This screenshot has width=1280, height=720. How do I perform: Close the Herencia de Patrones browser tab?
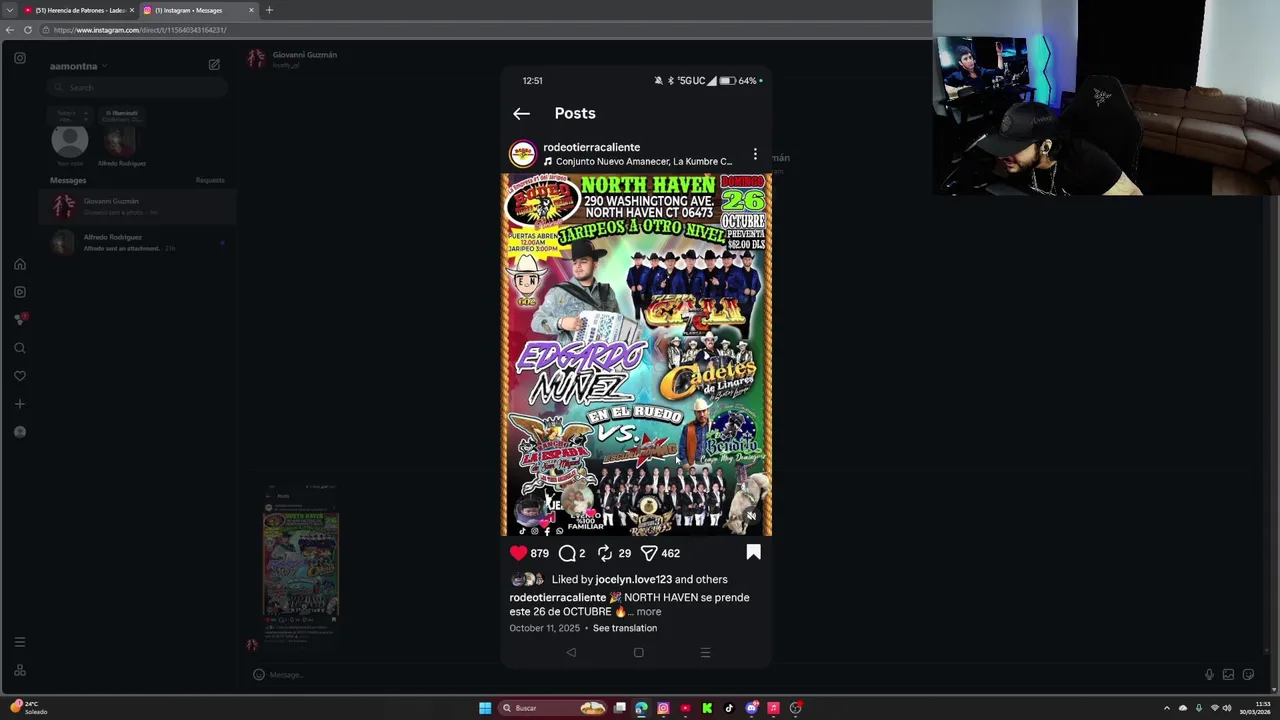coord(131,10)
